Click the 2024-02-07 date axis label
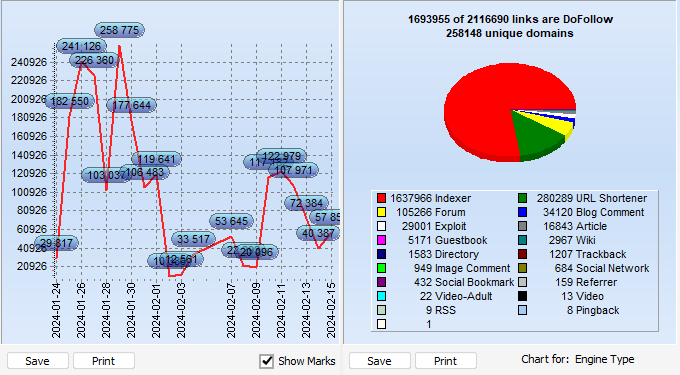 [x=231, y=310]
